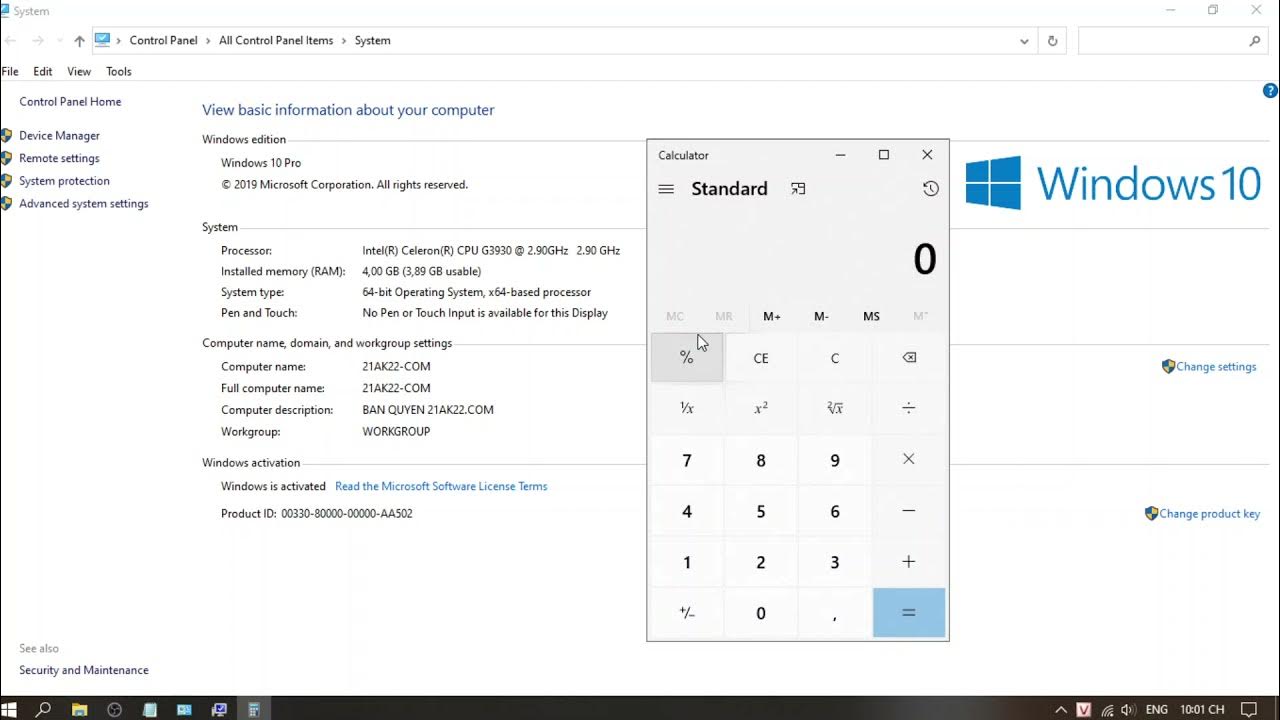
Task: Click digit 6 on Calculator
Action: pyautogui.click(x=835, y=511)
